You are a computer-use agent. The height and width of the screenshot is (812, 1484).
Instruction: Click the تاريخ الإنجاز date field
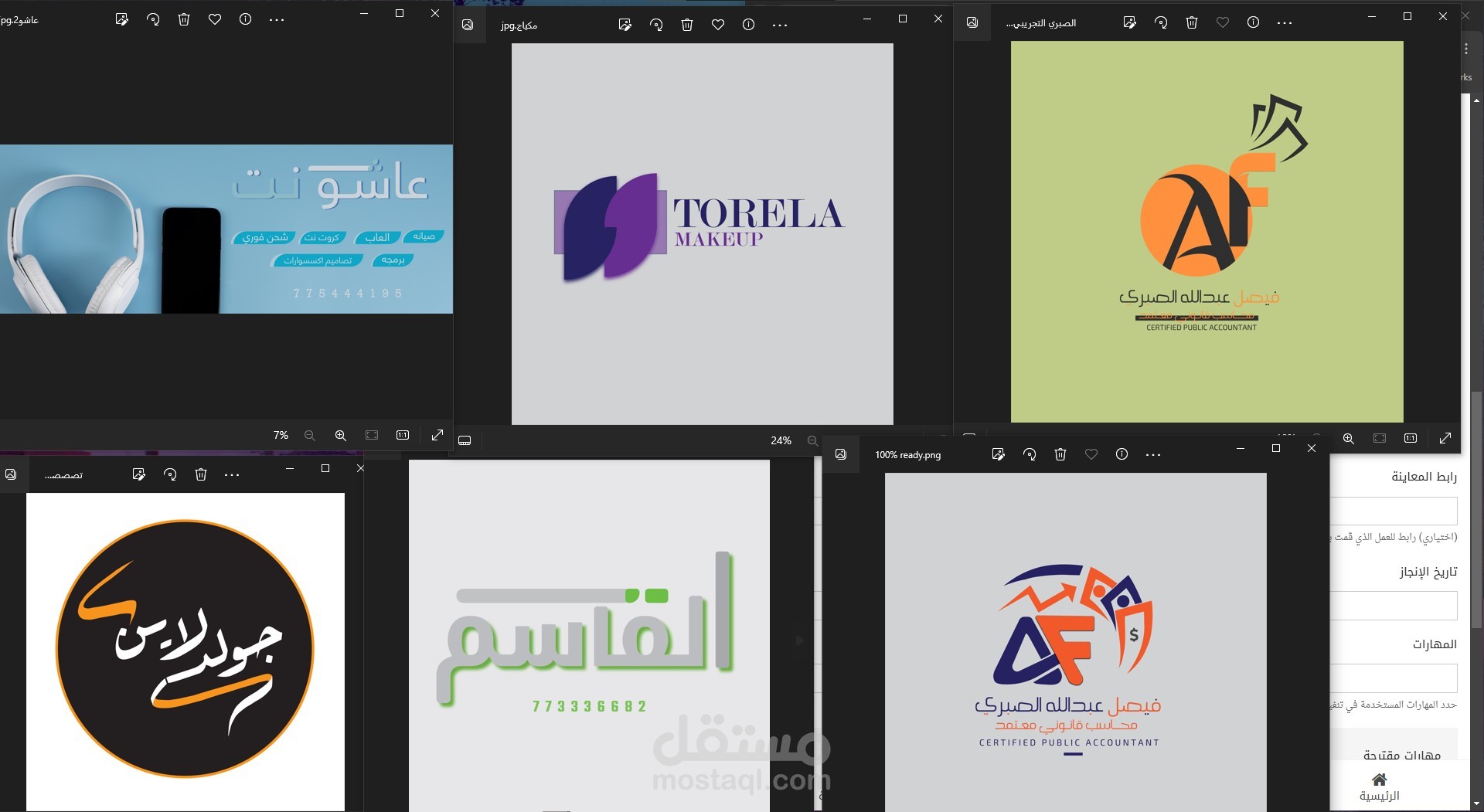[x=1394, y=606]
